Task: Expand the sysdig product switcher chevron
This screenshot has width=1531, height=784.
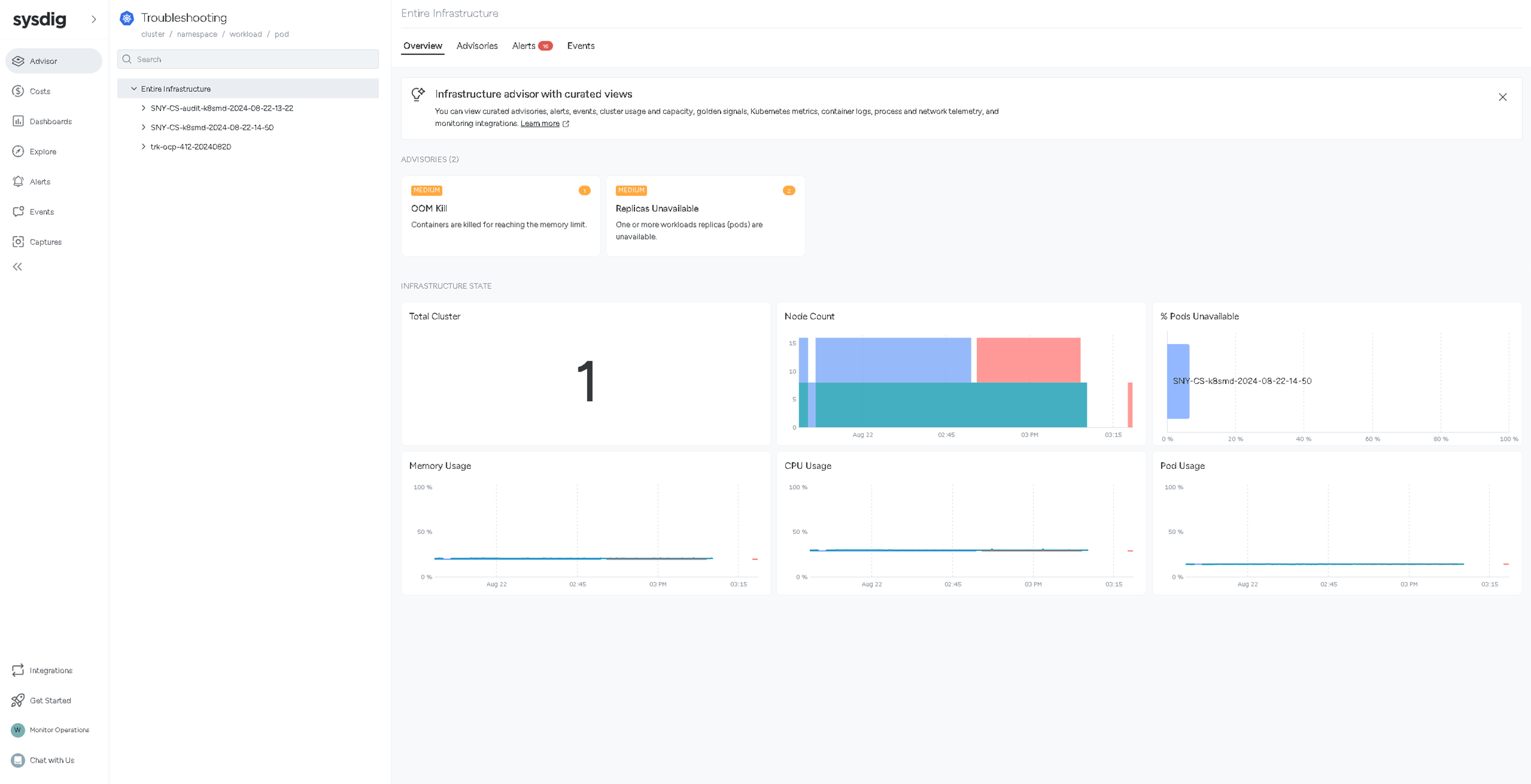Action: (x=94, y=19)
